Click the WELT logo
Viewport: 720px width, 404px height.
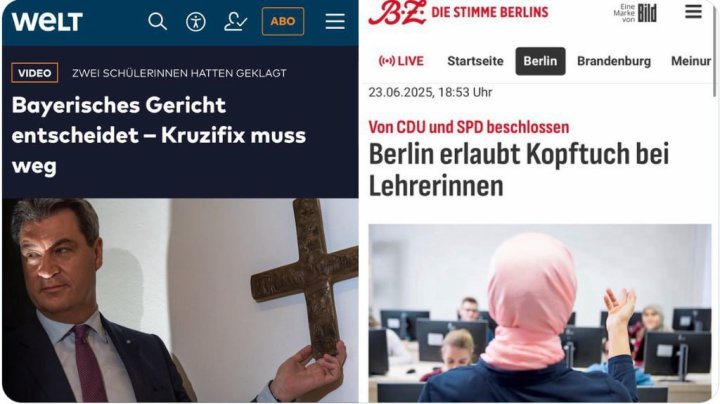[x=47, y=22]
